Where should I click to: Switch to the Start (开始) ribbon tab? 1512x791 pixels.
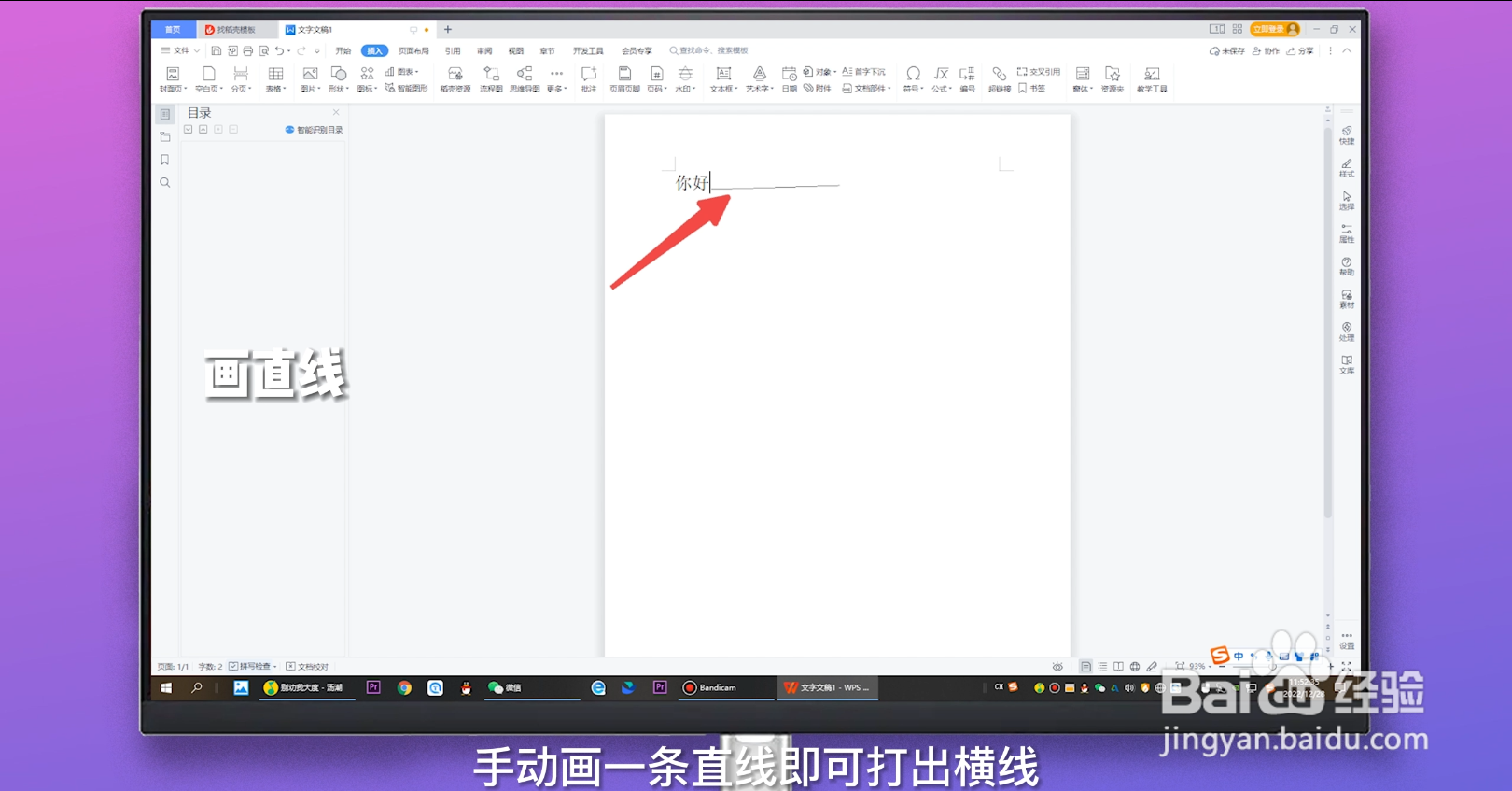[x=343, y=51]
